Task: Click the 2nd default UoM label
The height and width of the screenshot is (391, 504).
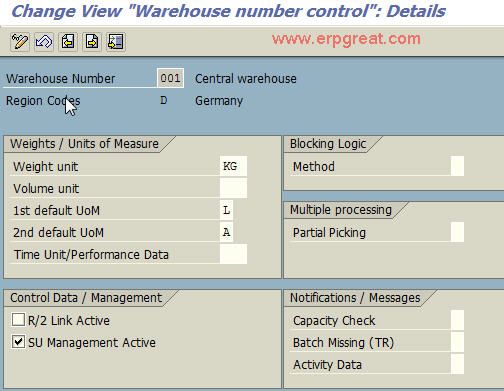Action: point(58,232)
